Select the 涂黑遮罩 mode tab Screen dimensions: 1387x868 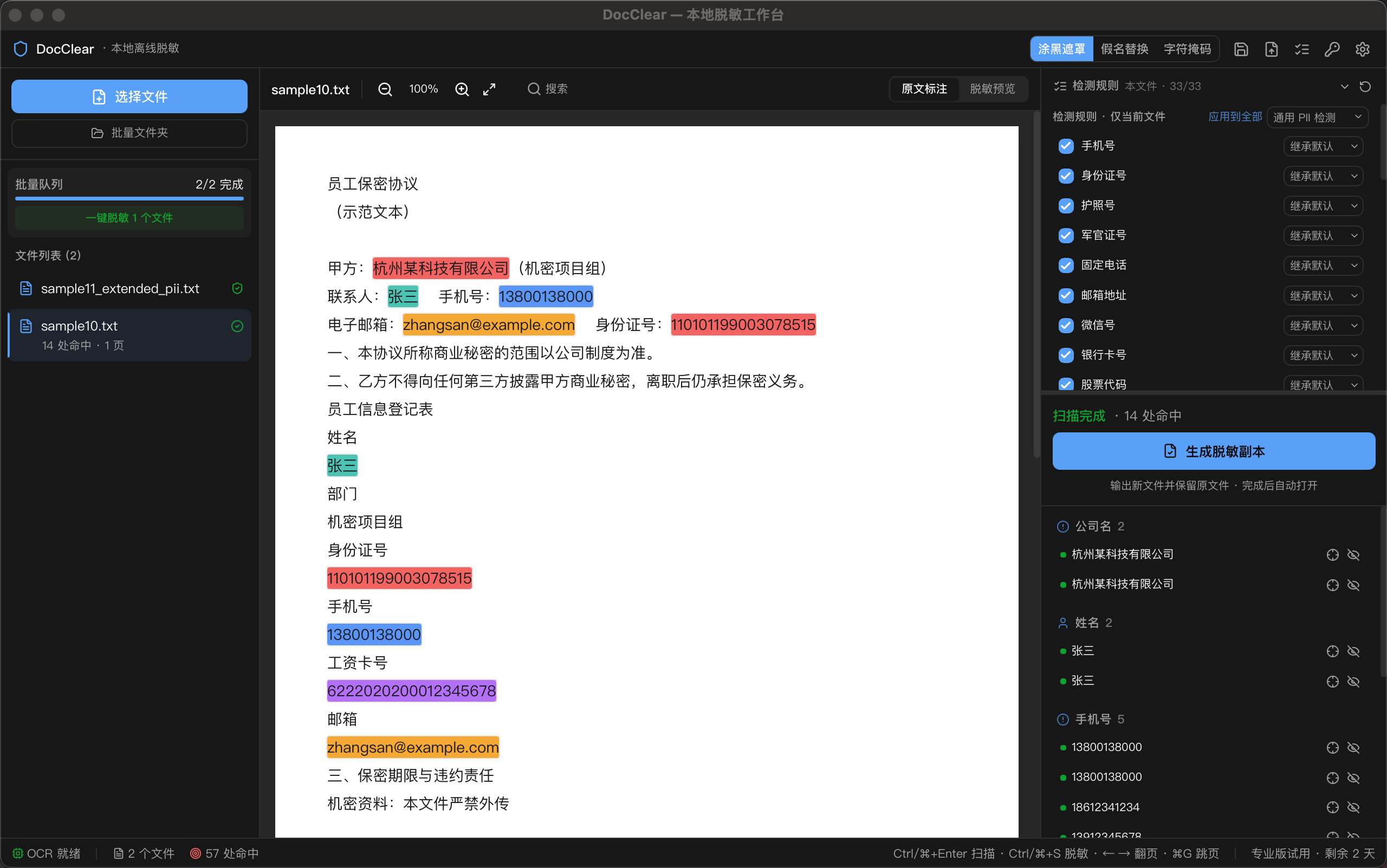(x=1061, y=49)
